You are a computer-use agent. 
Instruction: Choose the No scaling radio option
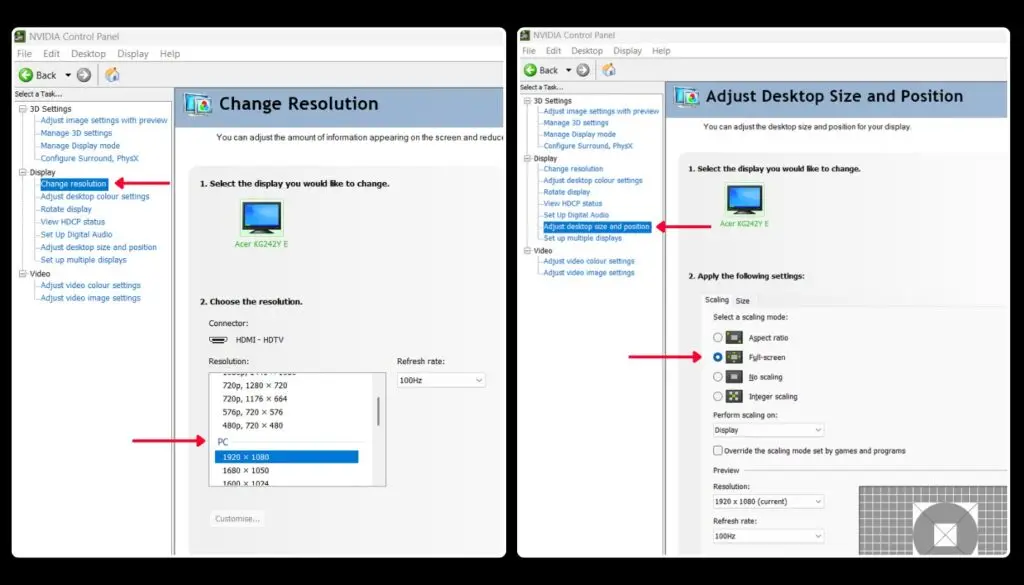(x=718, y=377)
